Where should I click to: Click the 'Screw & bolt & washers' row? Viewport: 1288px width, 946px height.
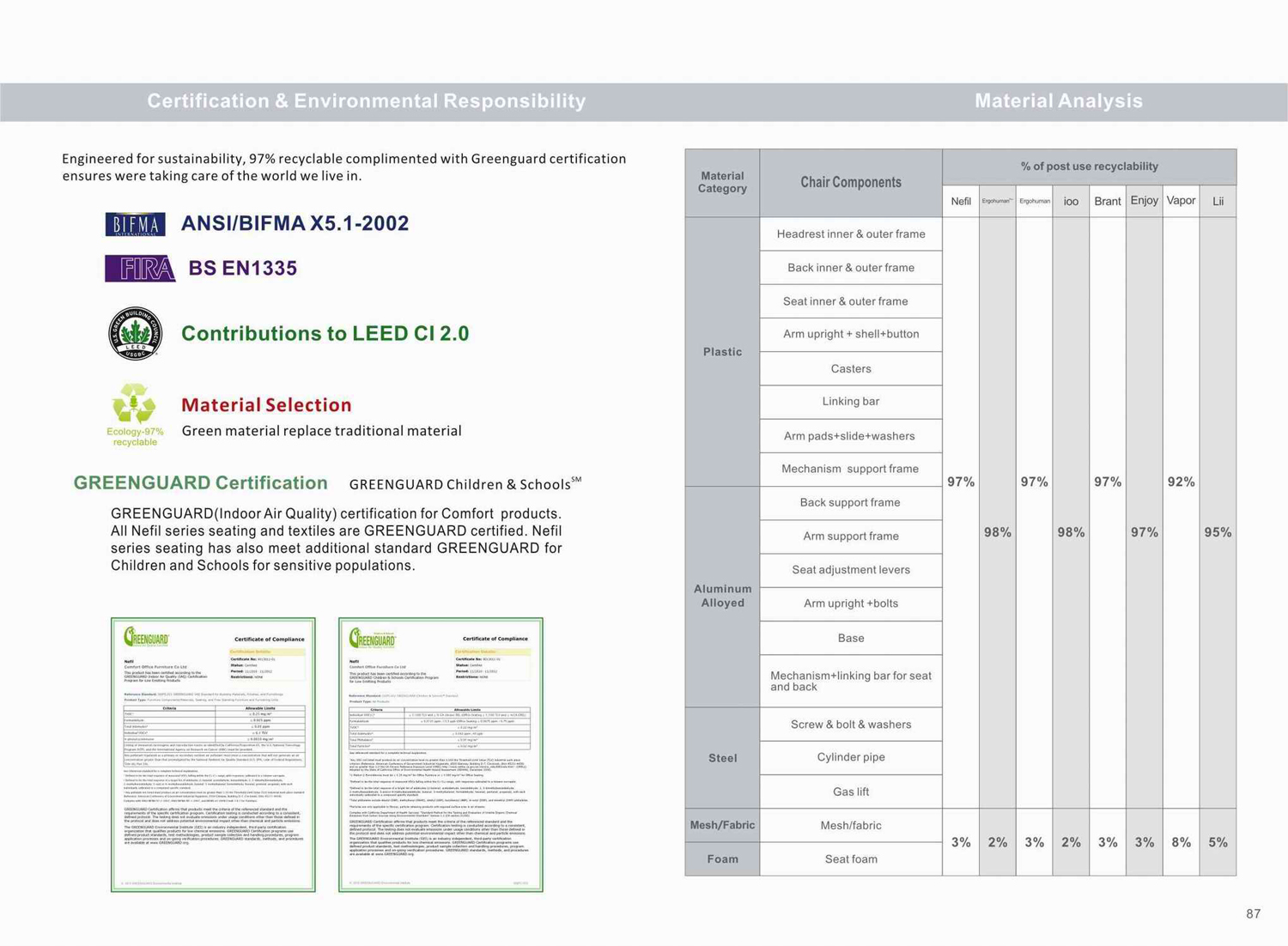pyautogui.click(x=851, y=725)
